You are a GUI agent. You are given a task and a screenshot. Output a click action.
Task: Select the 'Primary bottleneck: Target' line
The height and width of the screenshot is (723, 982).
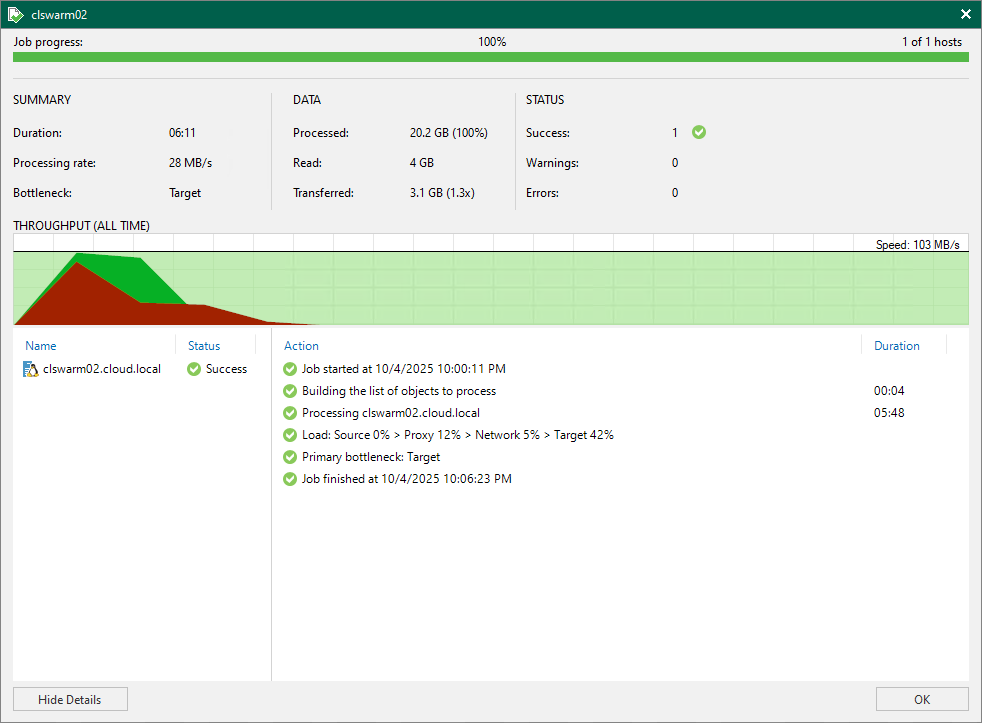point(371,457)
